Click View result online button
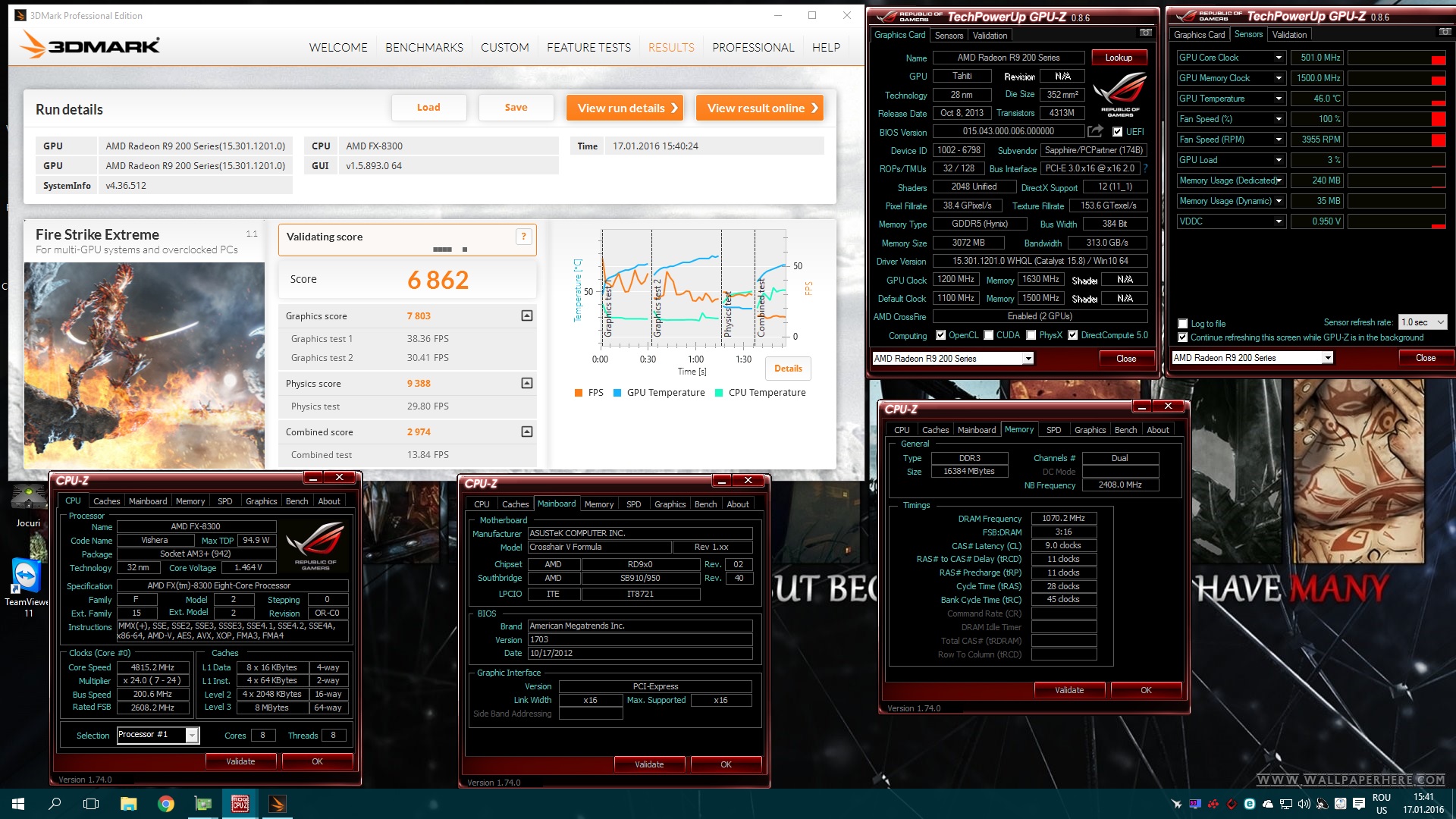 760,108
